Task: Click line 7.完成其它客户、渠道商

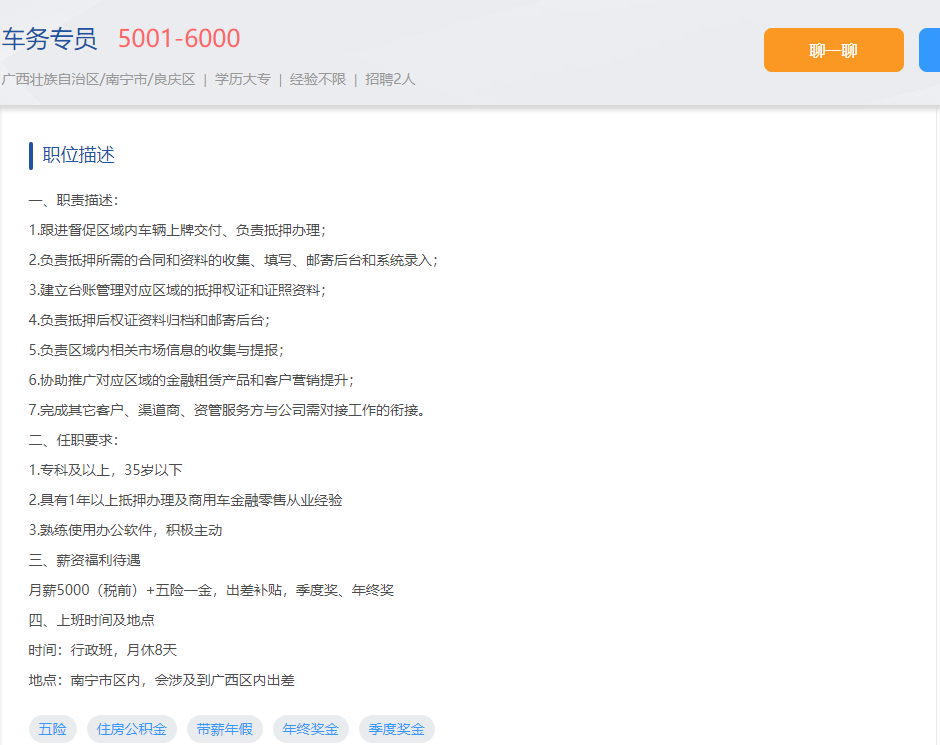Action: click(x=227, y=410)
